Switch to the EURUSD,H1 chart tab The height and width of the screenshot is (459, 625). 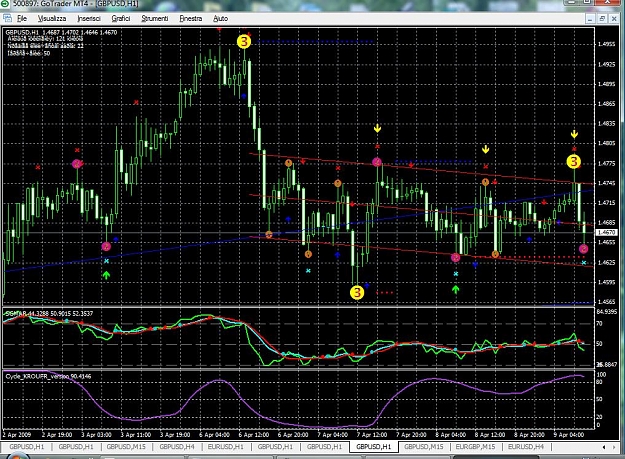226,447
